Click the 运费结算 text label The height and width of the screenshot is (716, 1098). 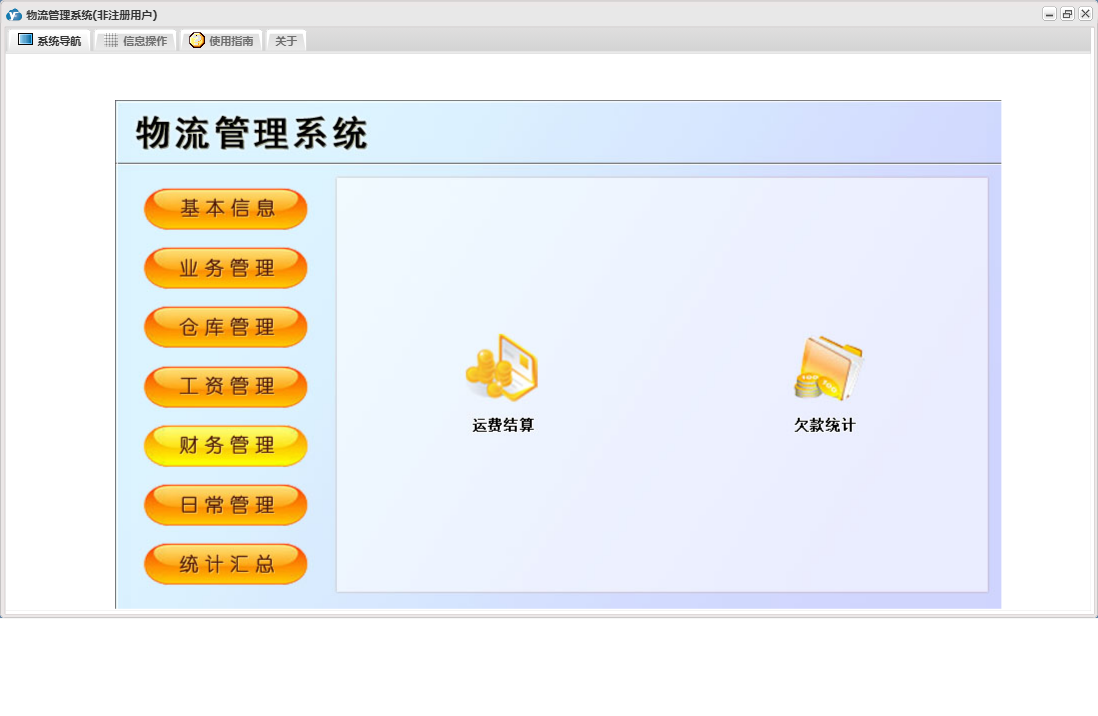tap(503, 426)
